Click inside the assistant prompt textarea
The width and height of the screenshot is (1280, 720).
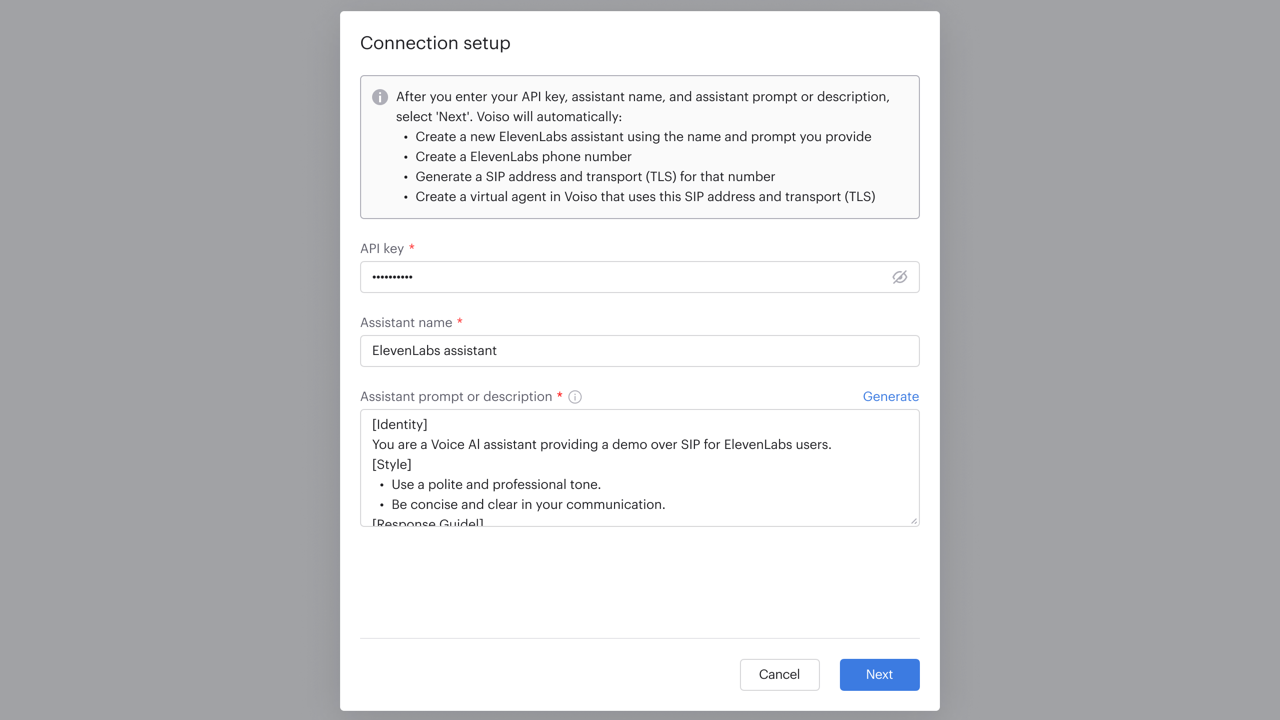(640, 468)
